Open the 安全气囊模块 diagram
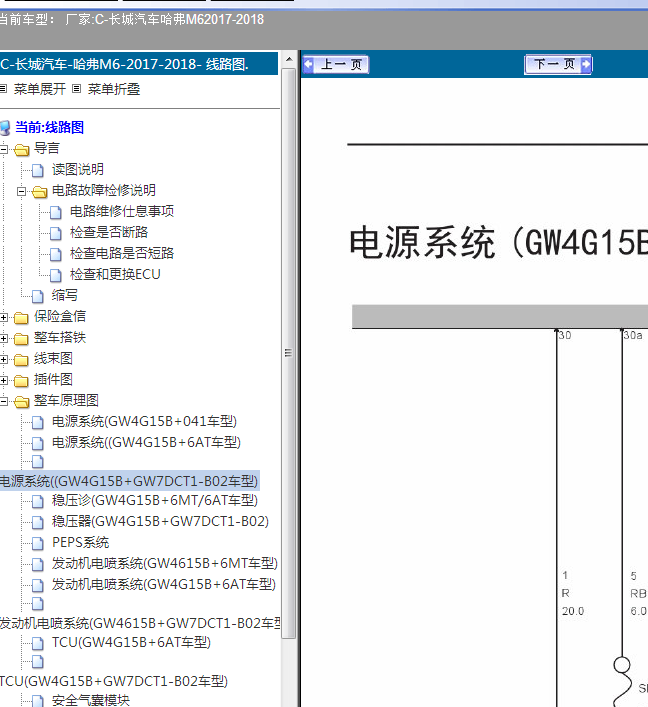The height and width of the screenshot is (707, 648). pos(91,700)
